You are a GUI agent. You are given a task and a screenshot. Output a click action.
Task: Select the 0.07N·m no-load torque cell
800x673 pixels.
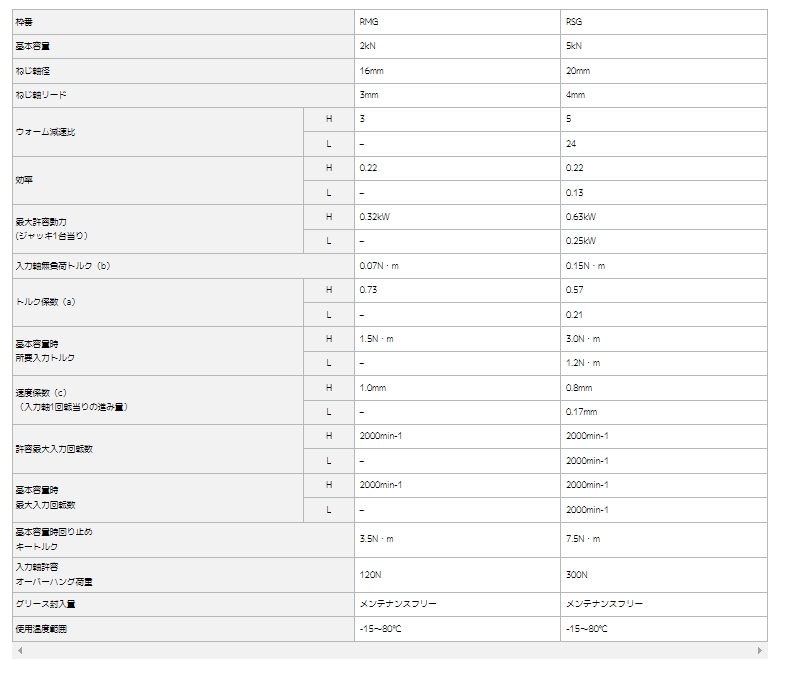379,266
